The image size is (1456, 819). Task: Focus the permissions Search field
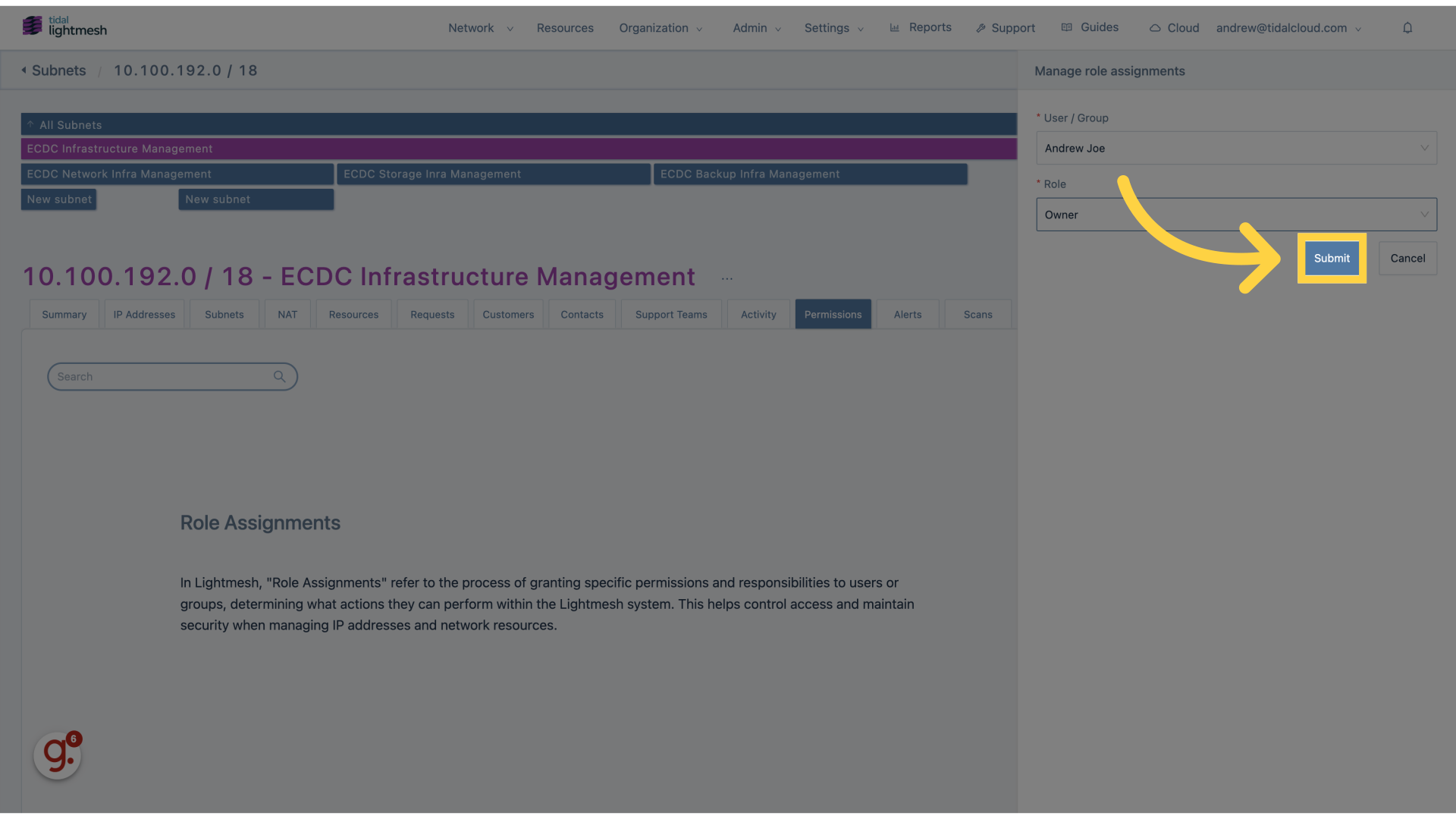point(172,377)
